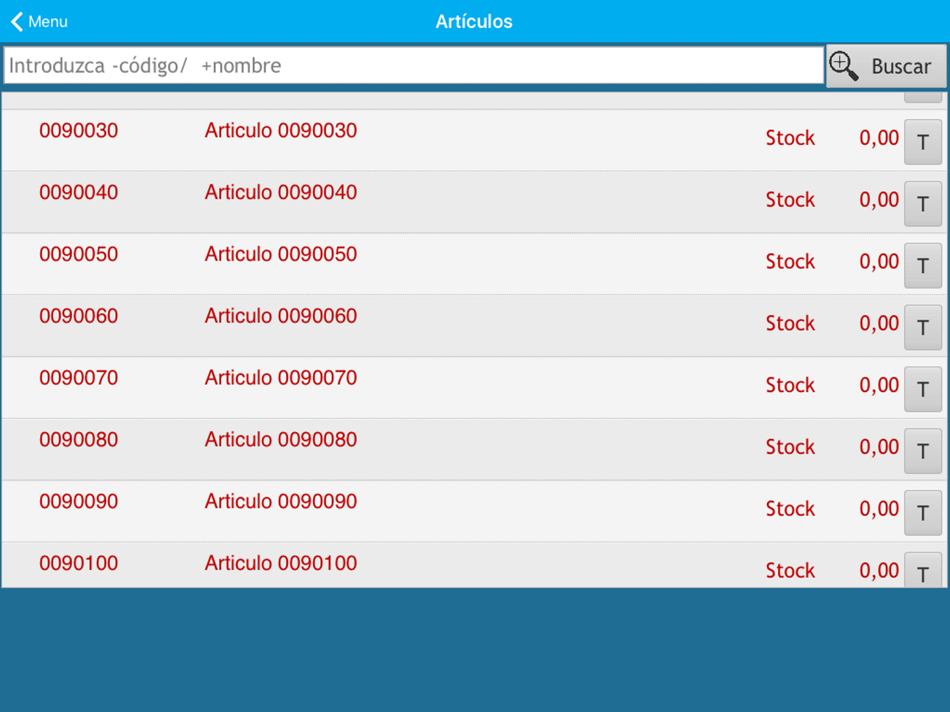Open the name "Articulo 0090070"
This screenshot has width=950, height=712.
(x=281, y=378)
